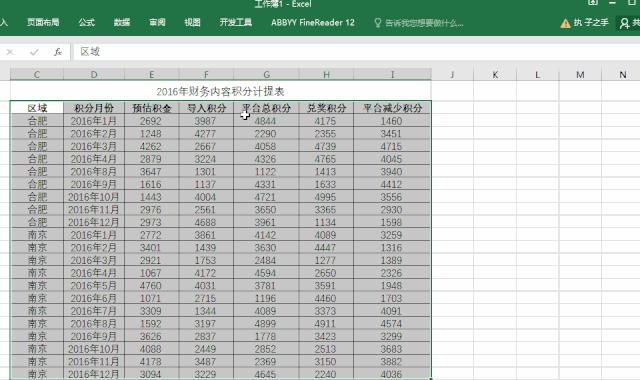The width and height of the screenshot is (640, 380).
Task: Open the 开发工具 ribbon tab
Action: (236, 22)
